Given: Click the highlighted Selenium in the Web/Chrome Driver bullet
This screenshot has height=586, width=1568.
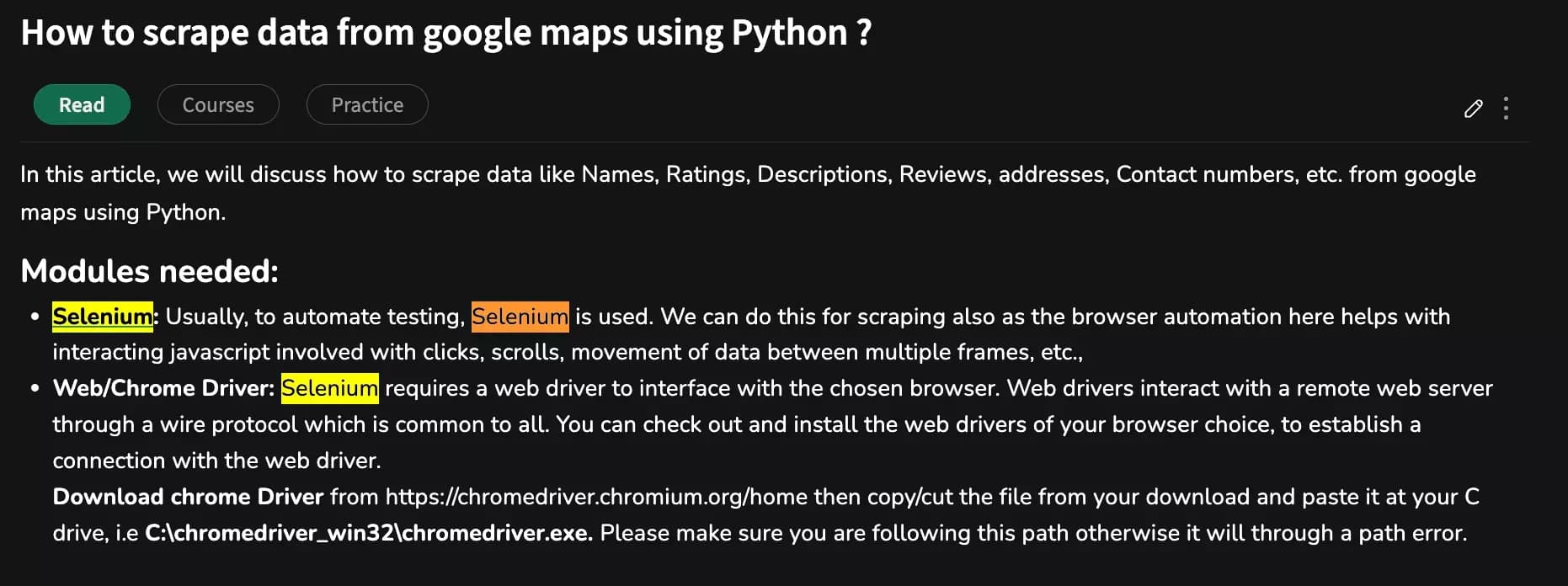Looking at the screenshot, I should pyautogui.click(x=329, y=388).
